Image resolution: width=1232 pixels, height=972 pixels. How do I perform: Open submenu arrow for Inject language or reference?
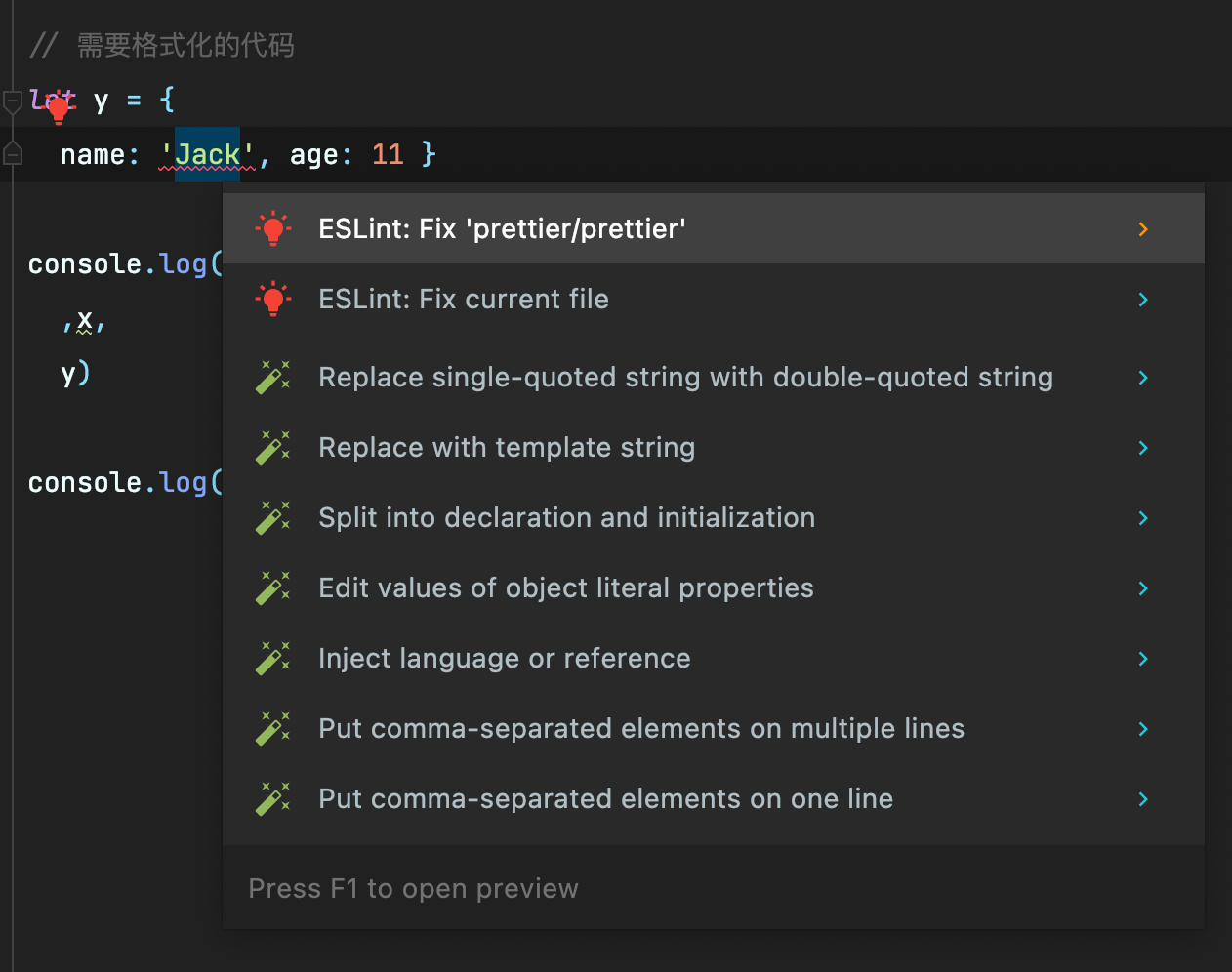[1143, 659]
